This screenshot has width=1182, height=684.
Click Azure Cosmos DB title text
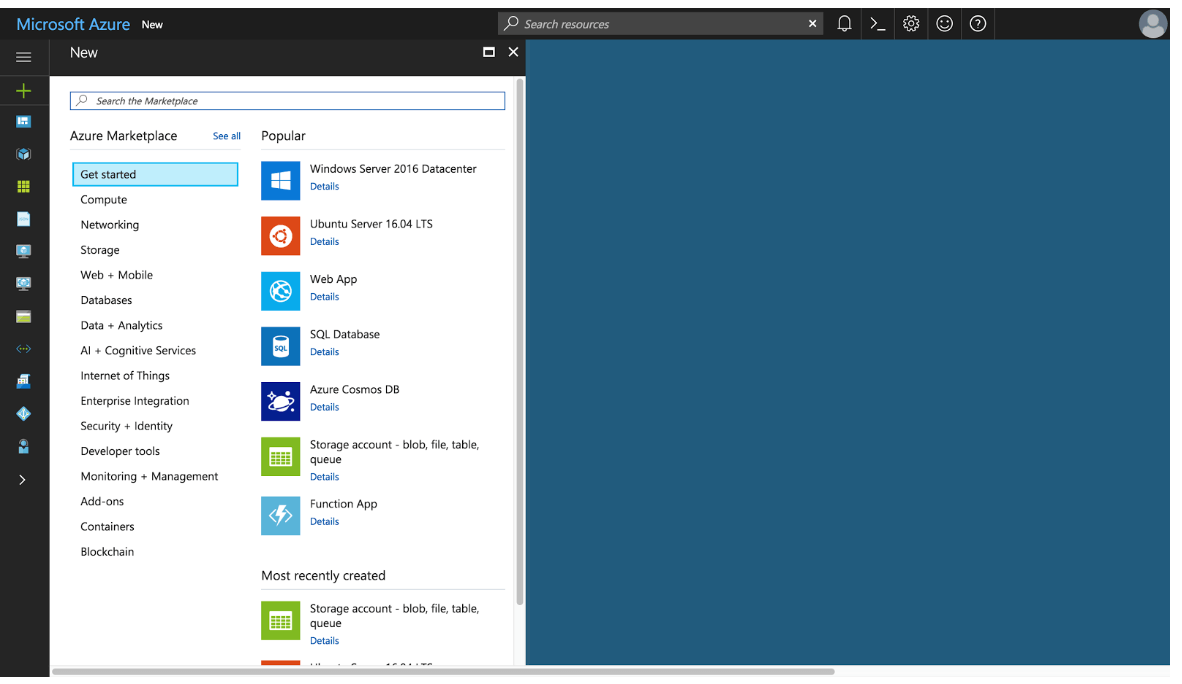pyautogui.click(x=354, y=389)
